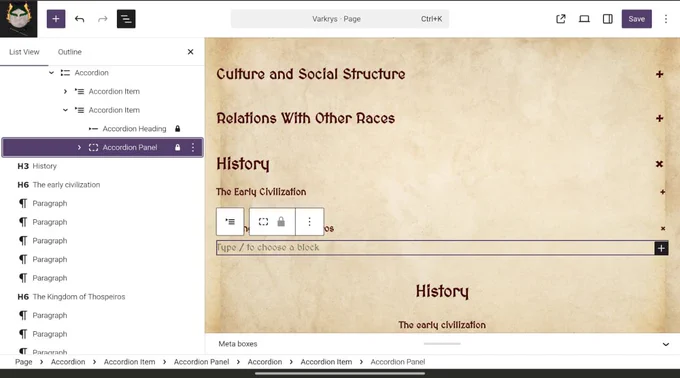Click lock icon on Accordion Heading row
The image size is (680, 378).
pyautogui.click(x=177, y=129)
